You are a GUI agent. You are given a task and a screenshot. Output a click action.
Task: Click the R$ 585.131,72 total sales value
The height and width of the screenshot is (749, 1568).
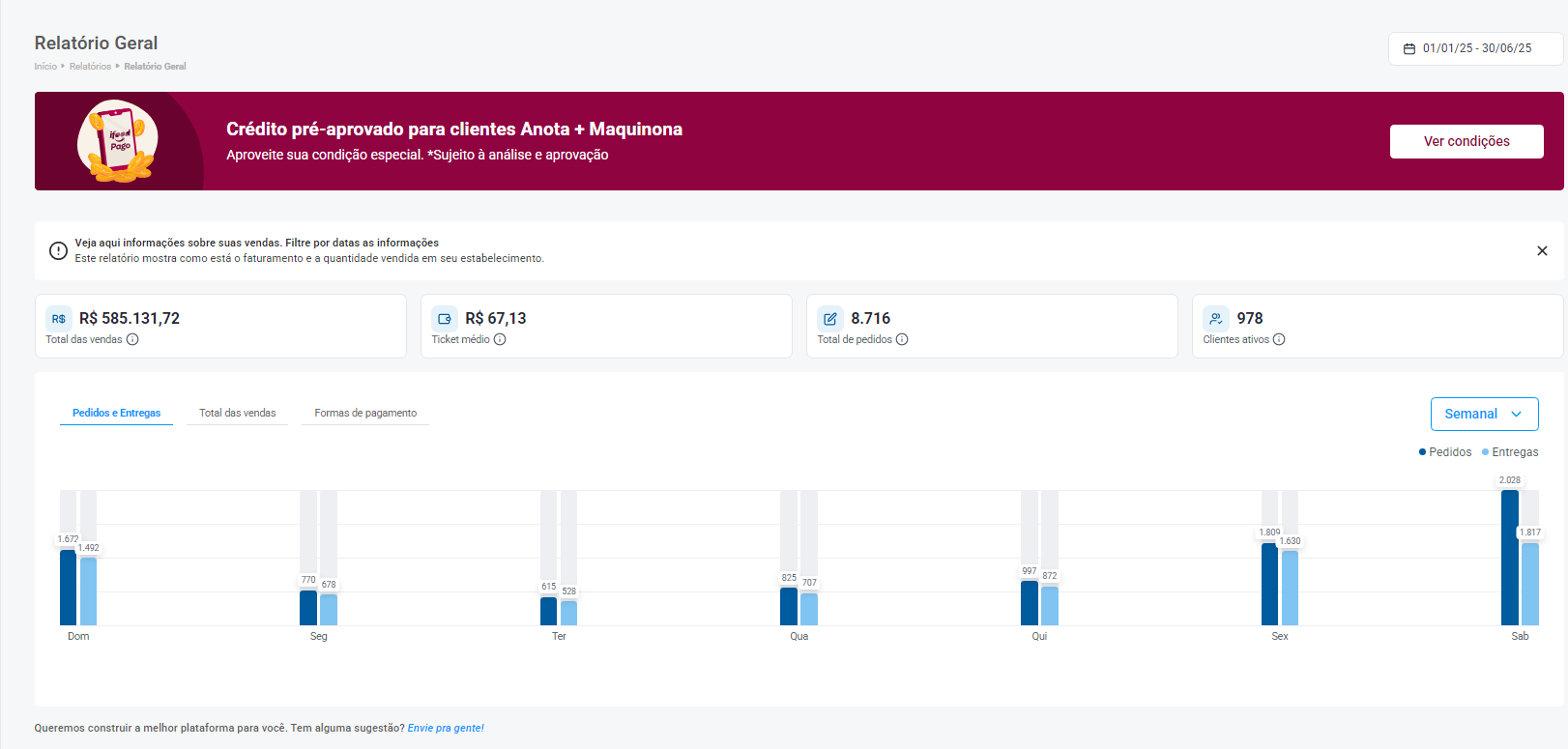[x=130, y=318]
